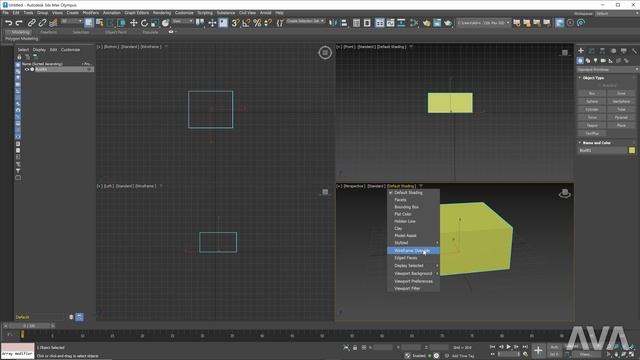Activate the Select and Scale tool
Viewport: 640px width, 360px height.
(155, 23)
